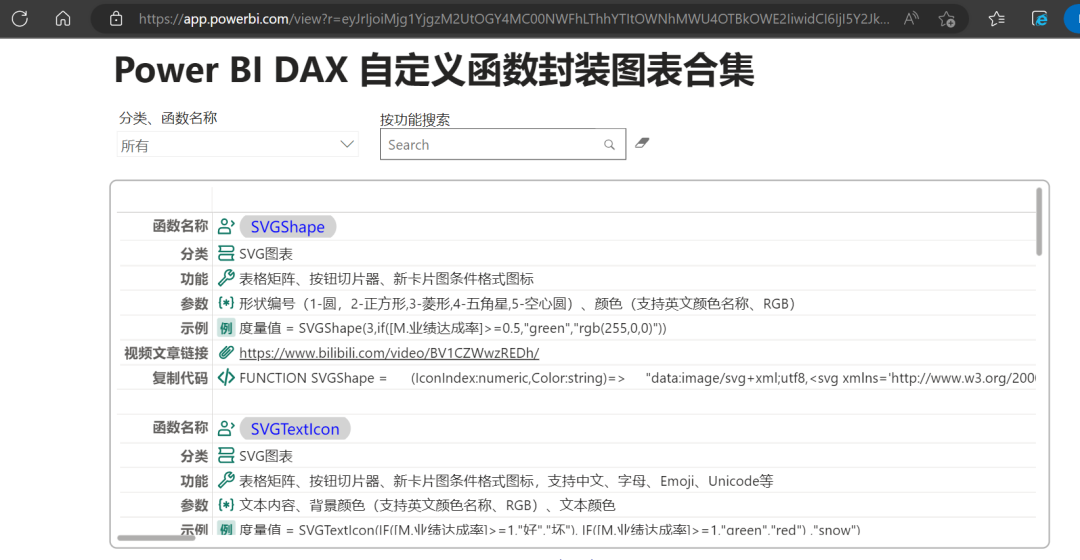Click the report title Power BI DAX
The width and height of the screenshot is (1080, 560).
pos(434,70)
